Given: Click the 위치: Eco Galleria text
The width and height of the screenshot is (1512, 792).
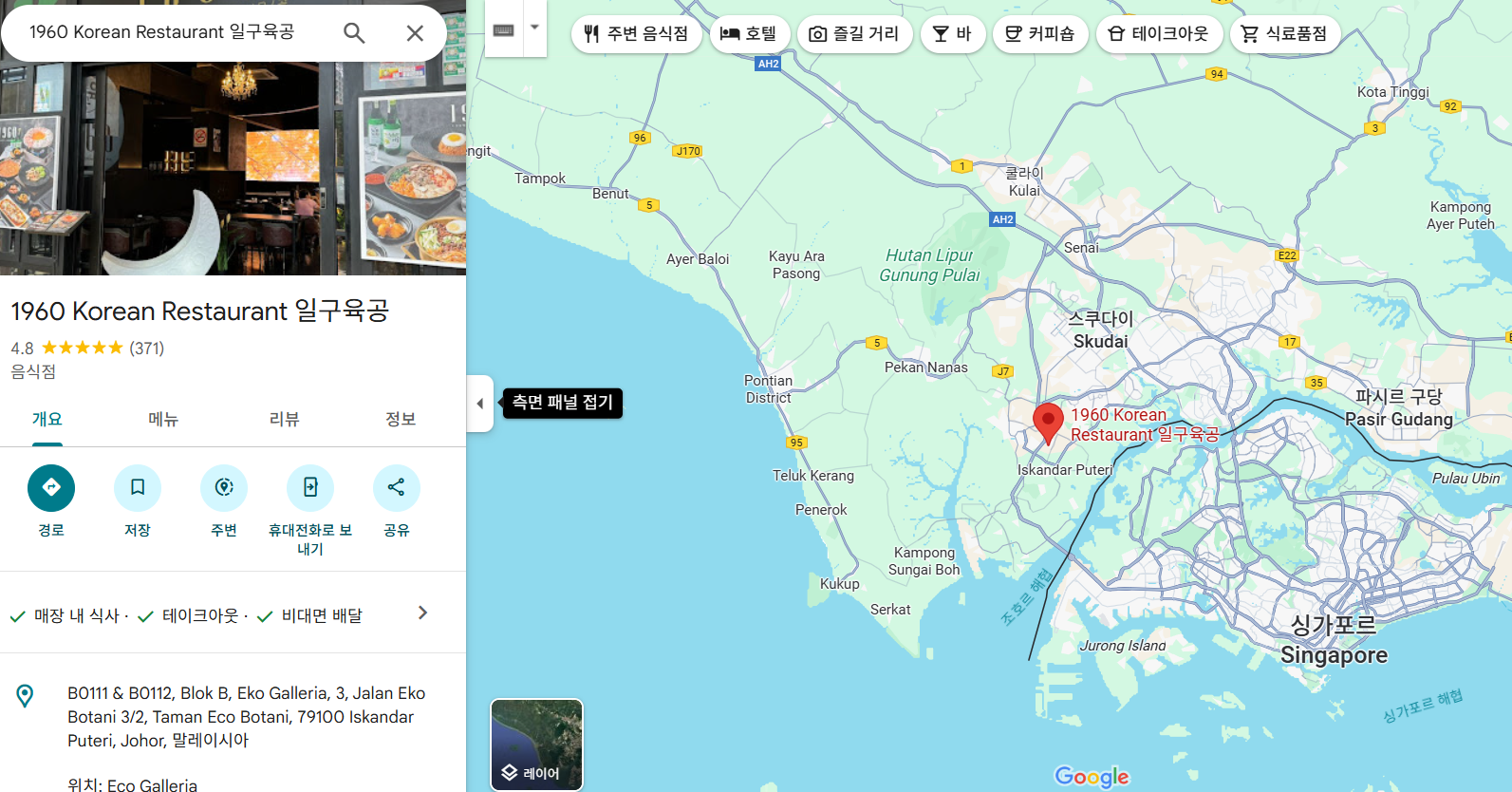Looking at the screenshot, I should coord(133,784).
